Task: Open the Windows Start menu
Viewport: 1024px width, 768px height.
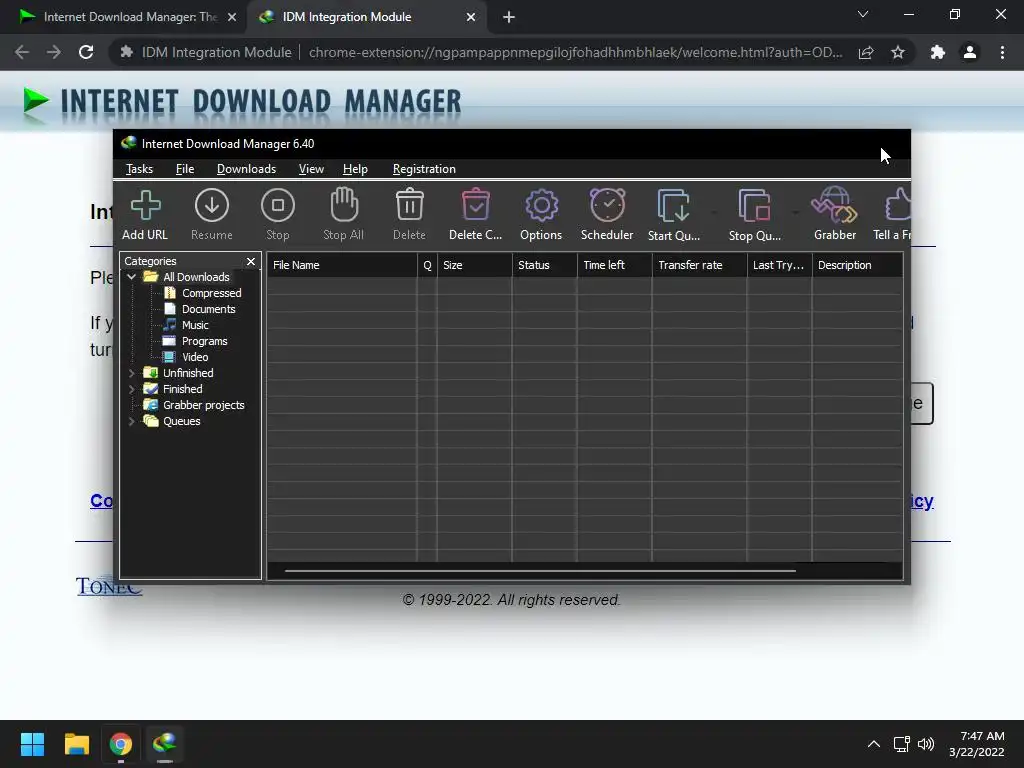Action: point(32,744)
